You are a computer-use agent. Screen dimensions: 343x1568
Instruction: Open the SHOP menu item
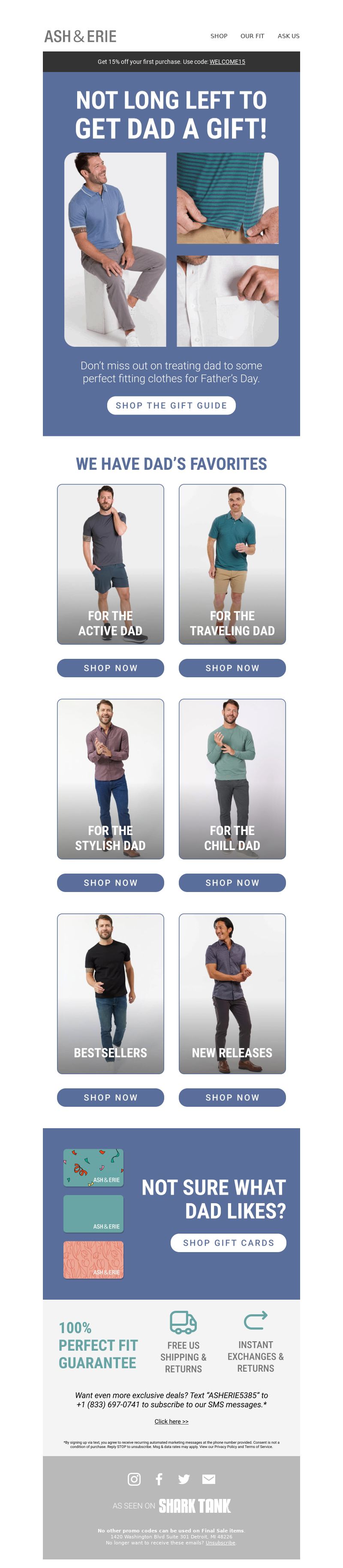(x=219, y=36)
